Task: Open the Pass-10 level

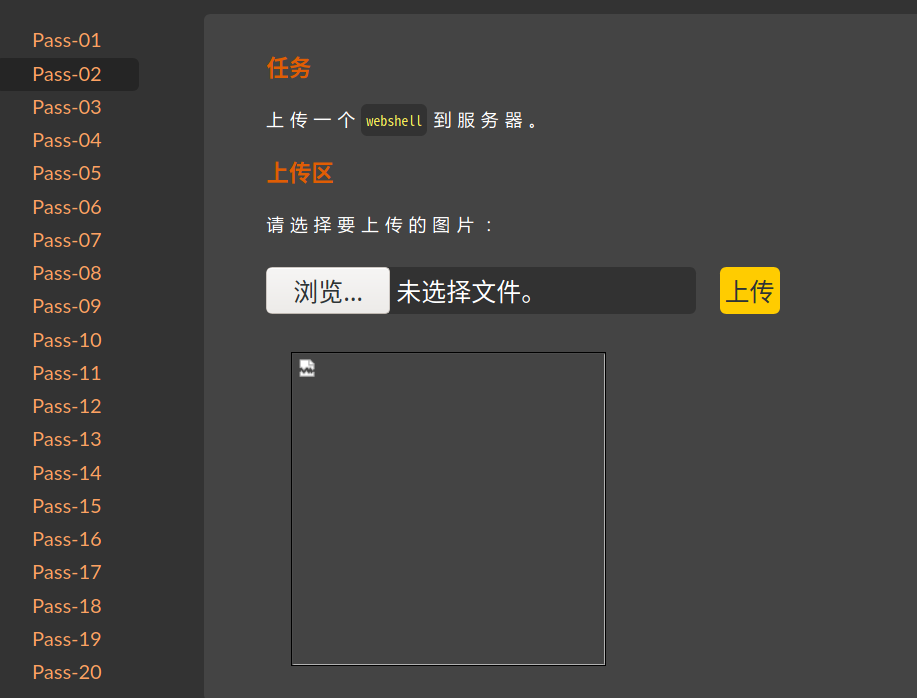Action: point(66,339)
